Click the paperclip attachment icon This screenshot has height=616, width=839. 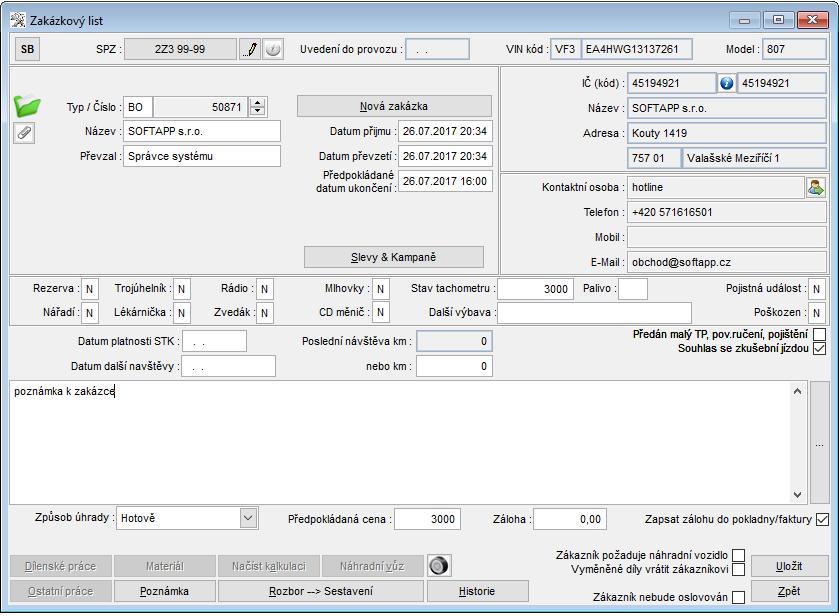point(24,132)
